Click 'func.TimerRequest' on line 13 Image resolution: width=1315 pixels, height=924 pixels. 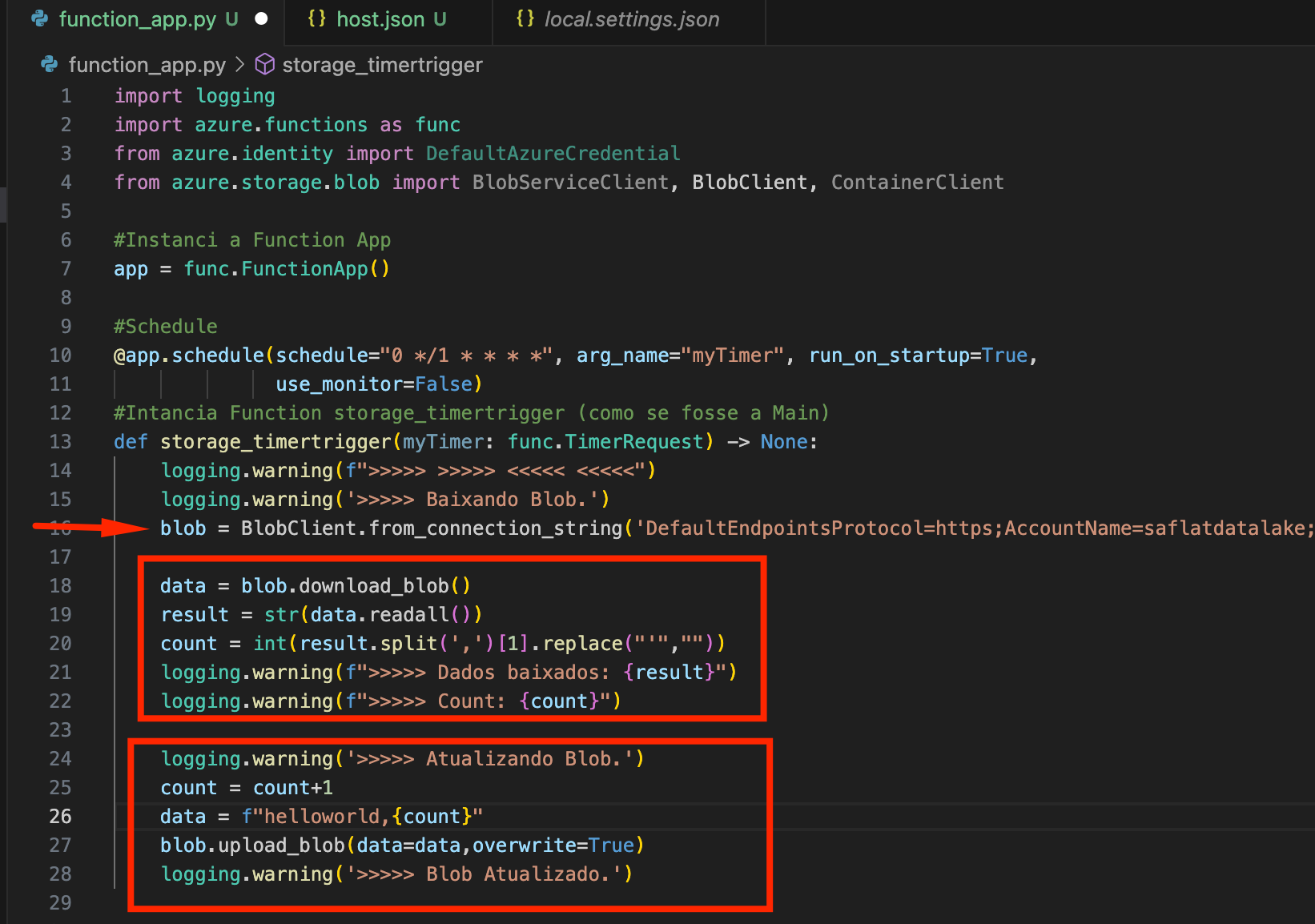point(605,442)
